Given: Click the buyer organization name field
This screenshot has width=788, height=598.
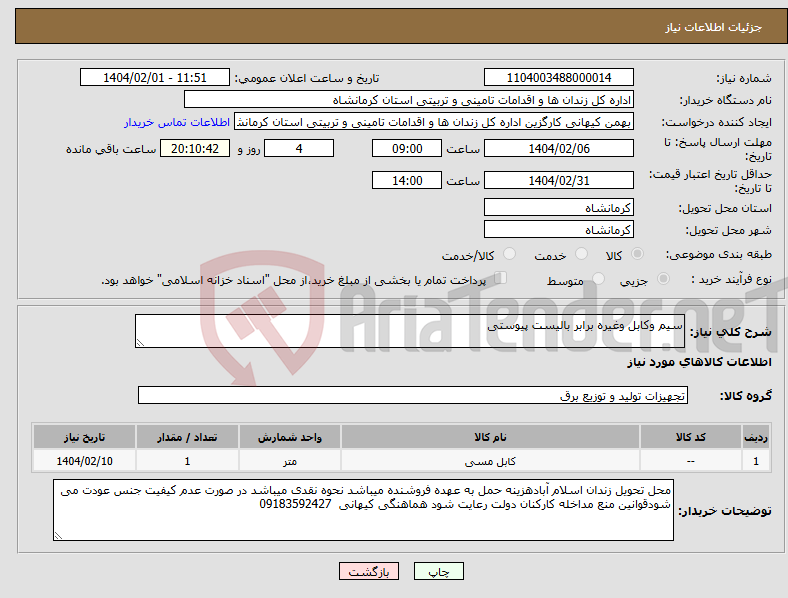Looking at the screenshot, I should tap(409, 99).
